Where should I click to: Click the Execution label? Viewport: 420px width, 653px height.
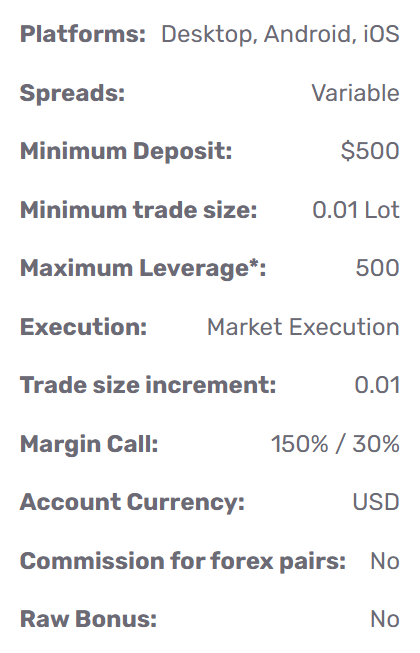(x=83, y=327)
